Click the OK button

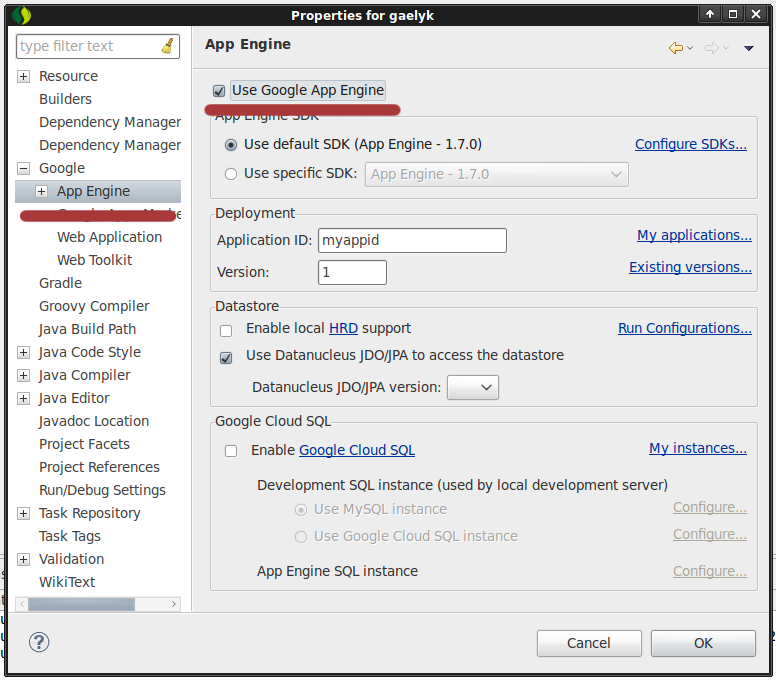pyautogui.click(x=703, y=643)
